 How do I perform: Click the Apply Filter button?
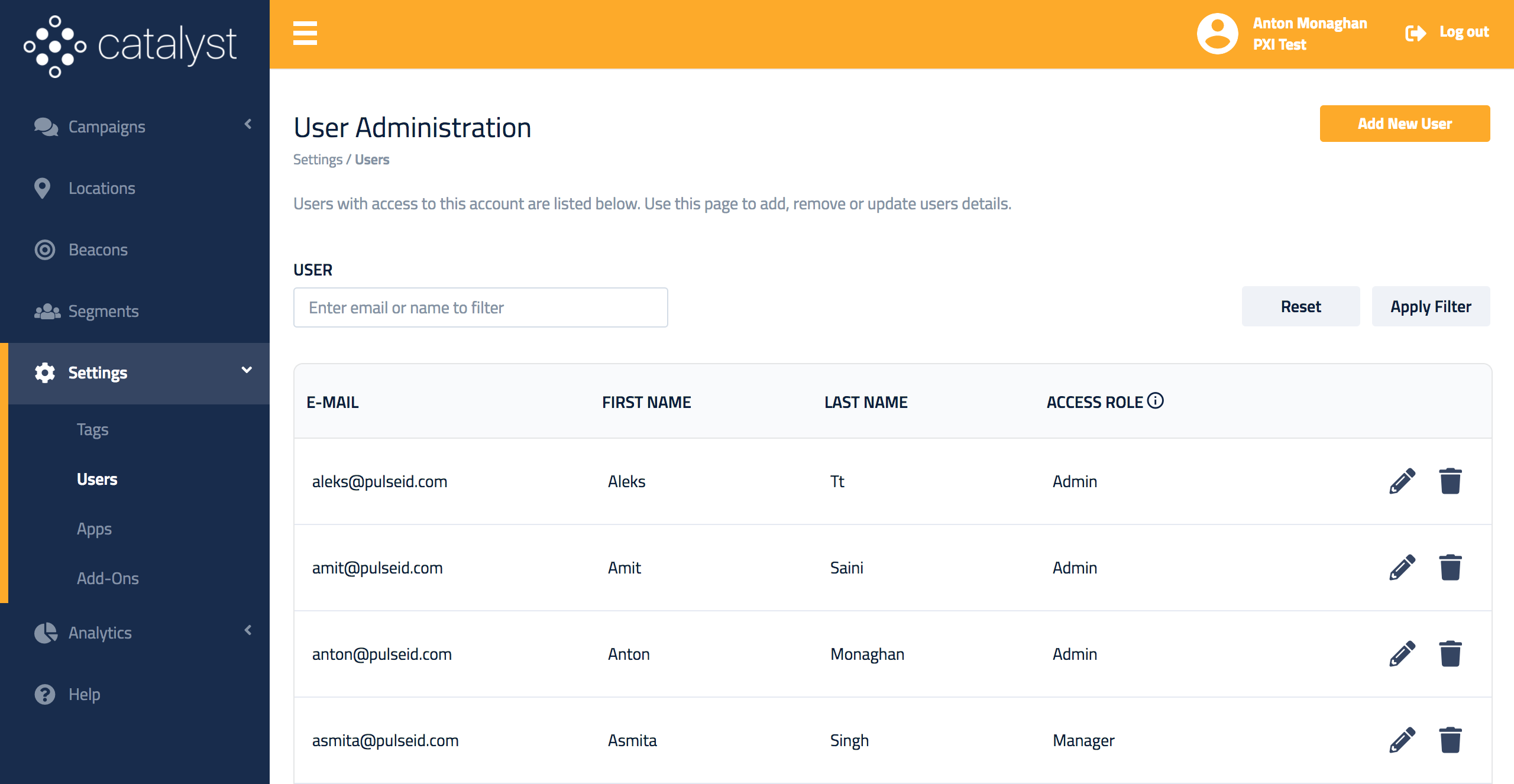pyautogui.click(x=1431, y=306)
